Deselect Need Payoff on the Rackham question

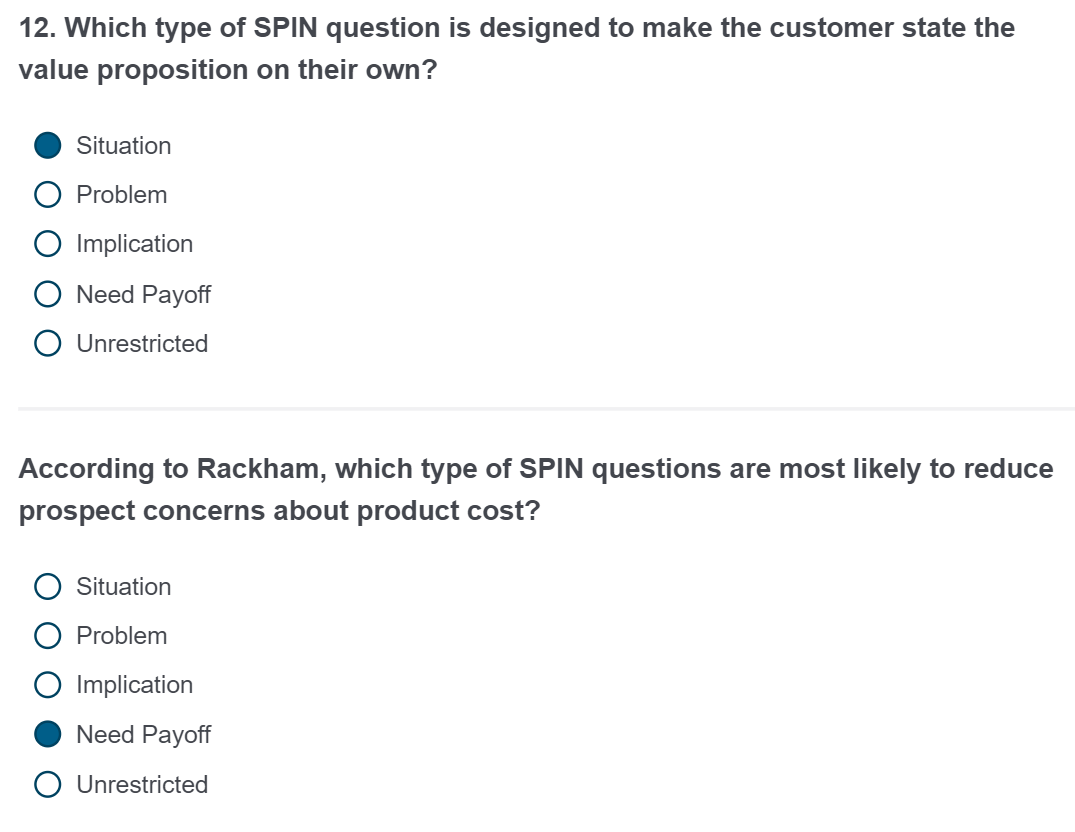click(47, 734)
